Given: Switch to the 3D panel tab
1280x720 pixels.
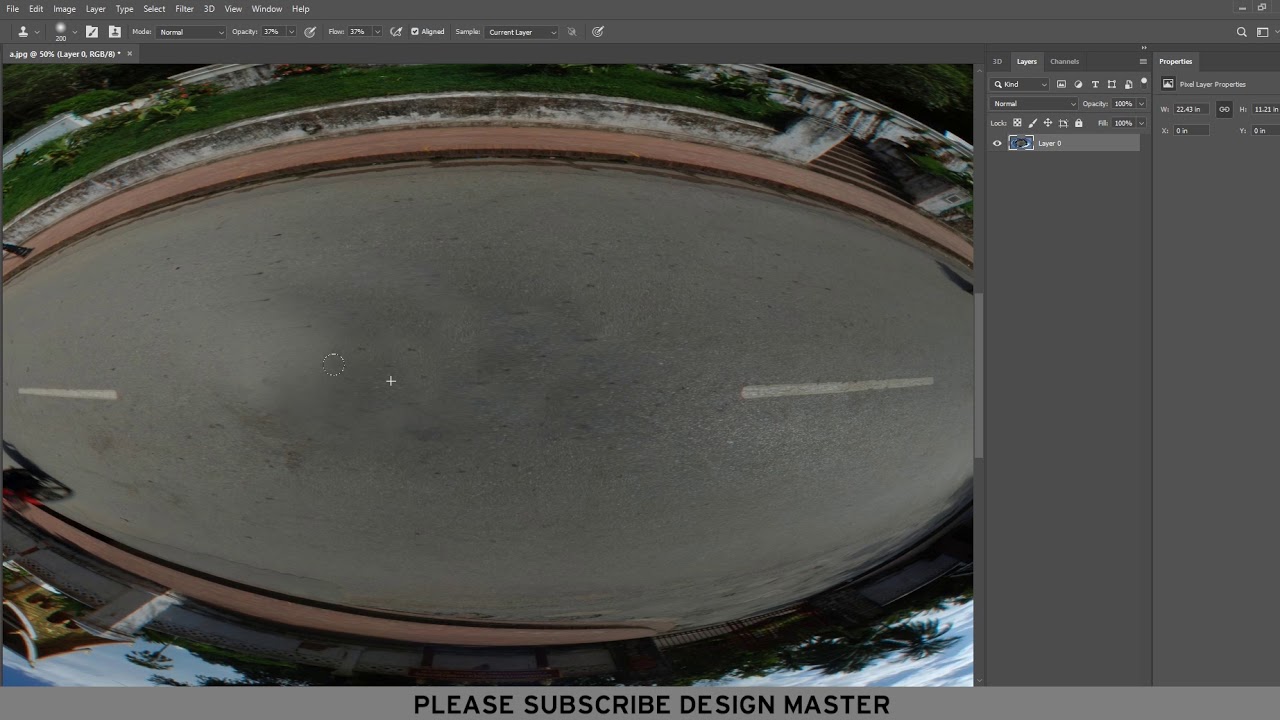Looking at the screenshot, I should pyautogui.click(x=997, y=62).
